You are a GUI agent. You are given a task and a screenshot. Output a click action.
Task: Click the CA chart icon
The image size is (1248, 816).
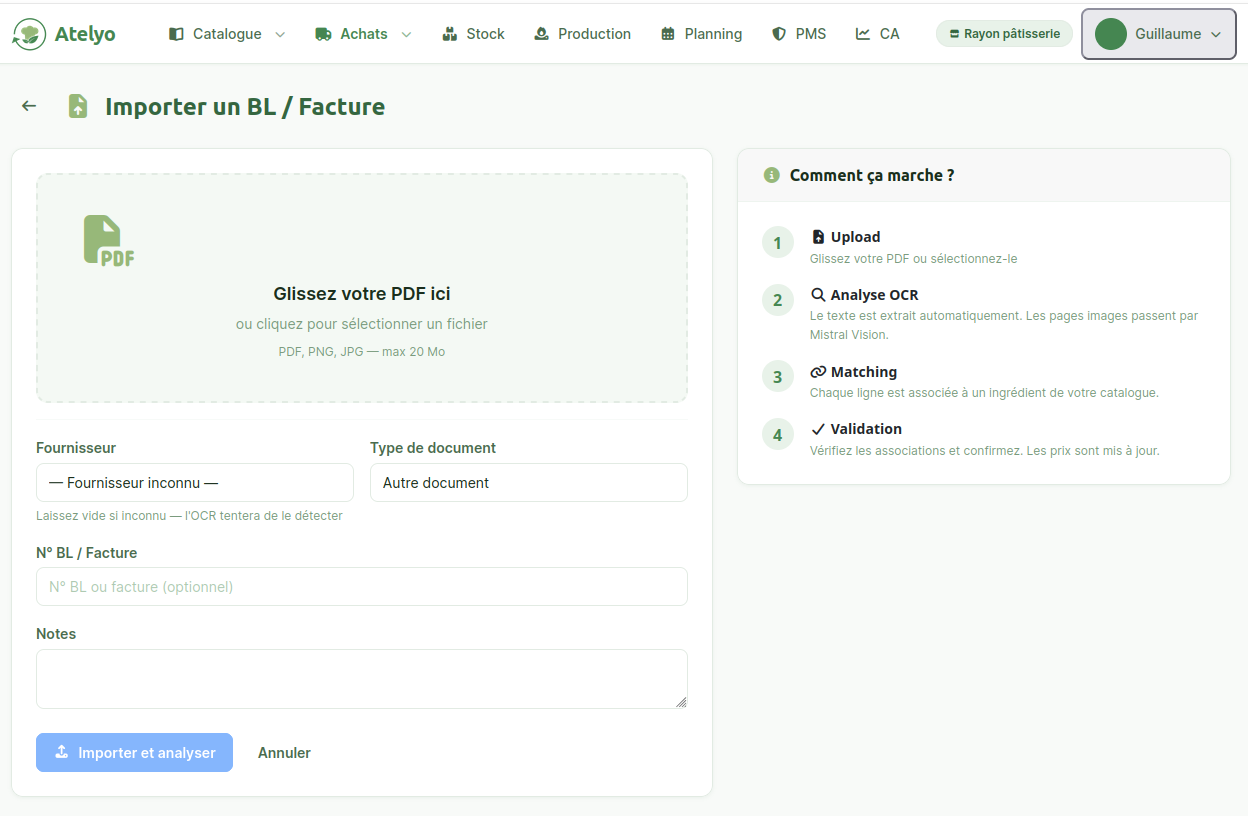click(x=863, y=34)
